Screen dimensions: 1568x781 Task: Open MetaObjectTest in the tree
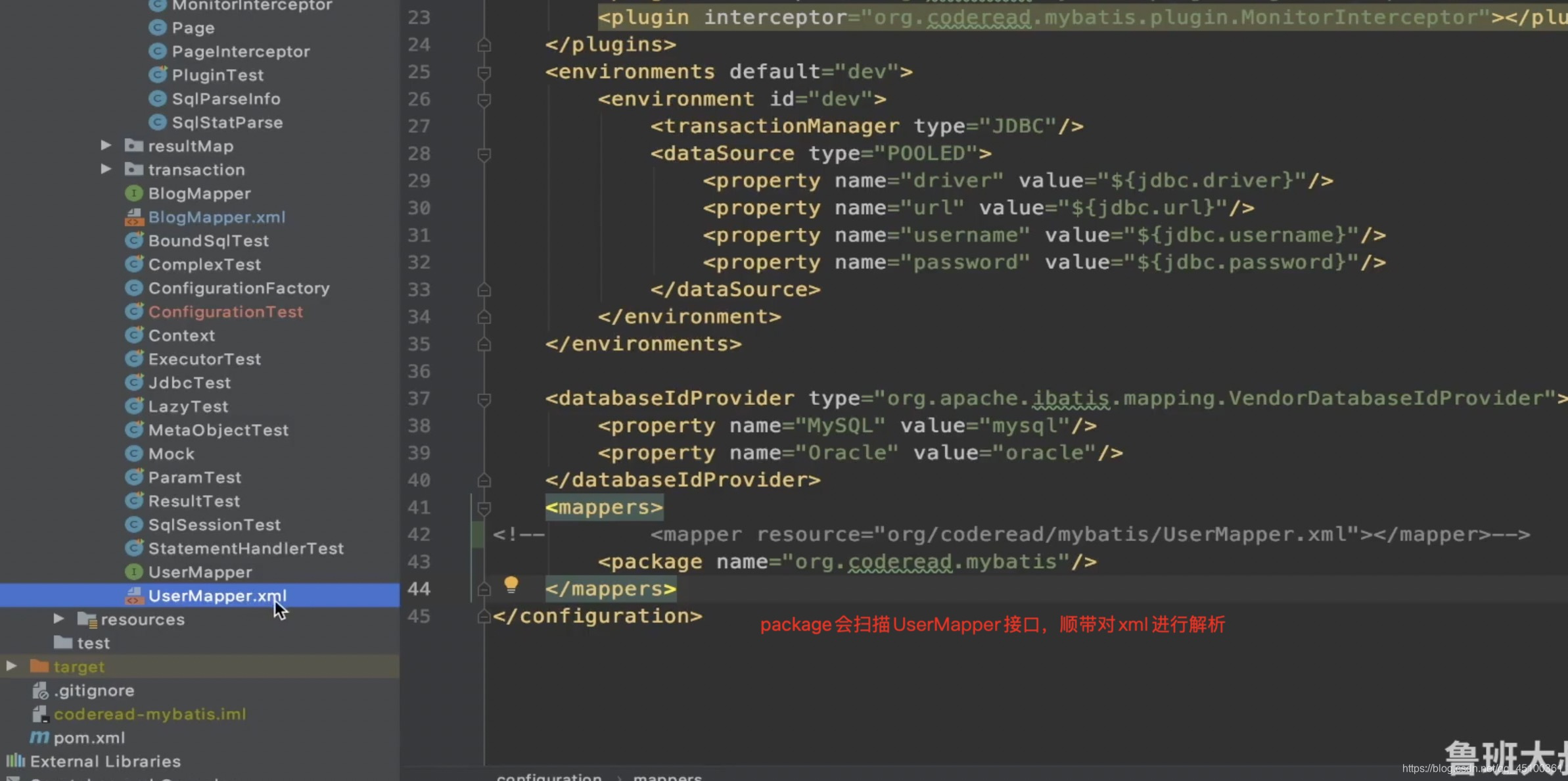tap(218, 430)
